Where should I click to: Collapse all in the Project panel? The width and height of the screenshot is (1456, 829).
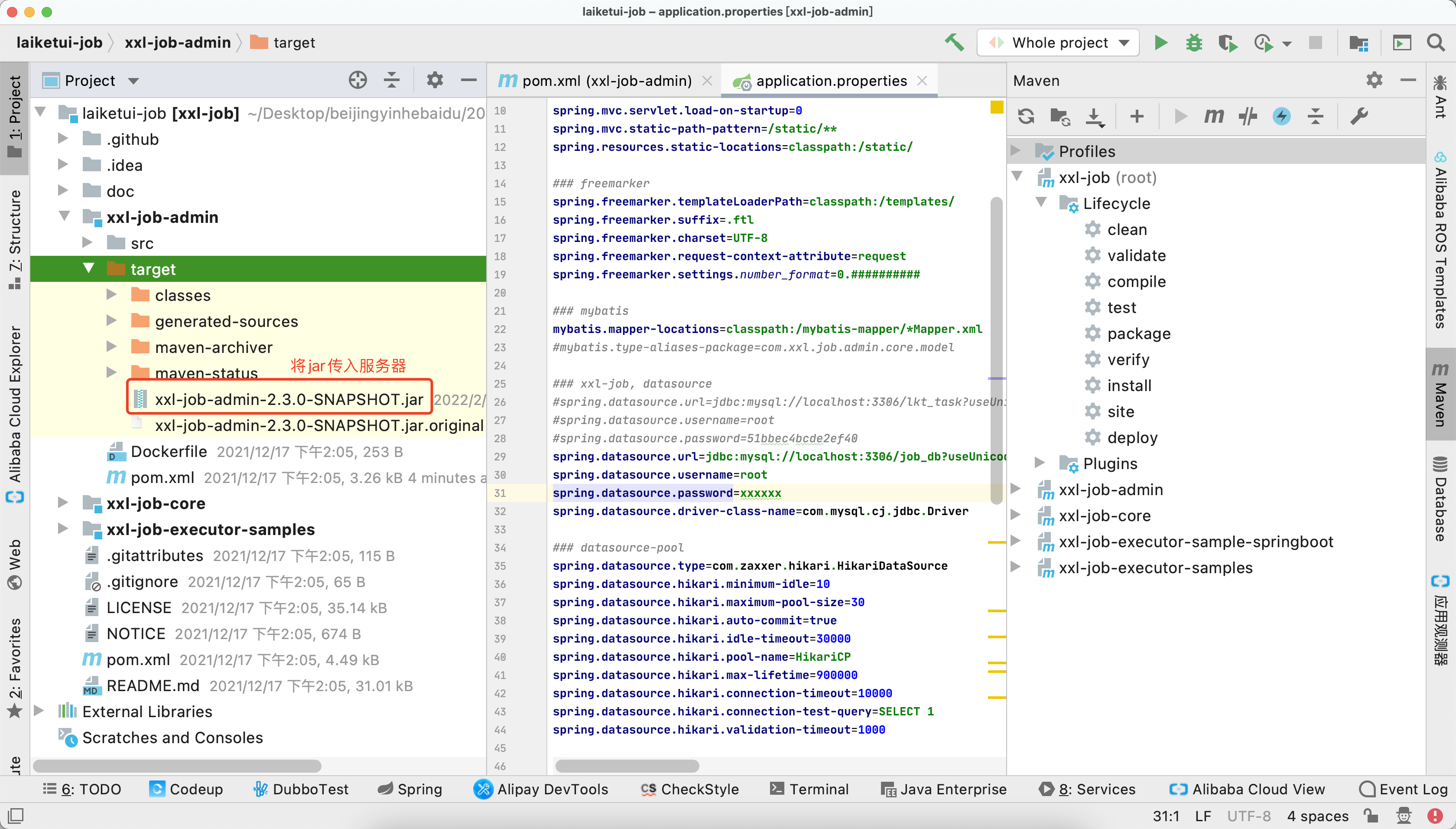coord(391,80)
